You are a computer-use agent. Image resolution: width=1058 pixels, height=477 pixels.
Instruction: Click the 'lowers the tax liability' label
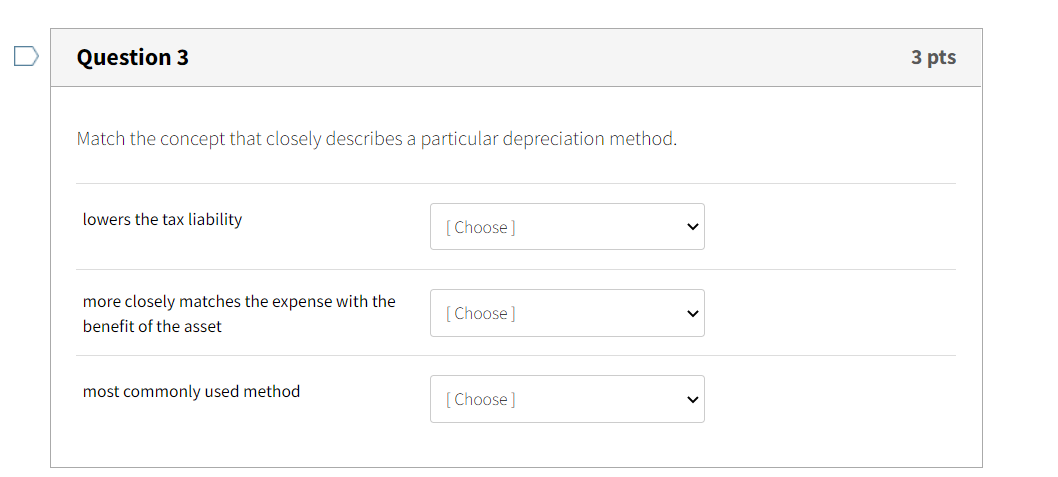point(162,219)
